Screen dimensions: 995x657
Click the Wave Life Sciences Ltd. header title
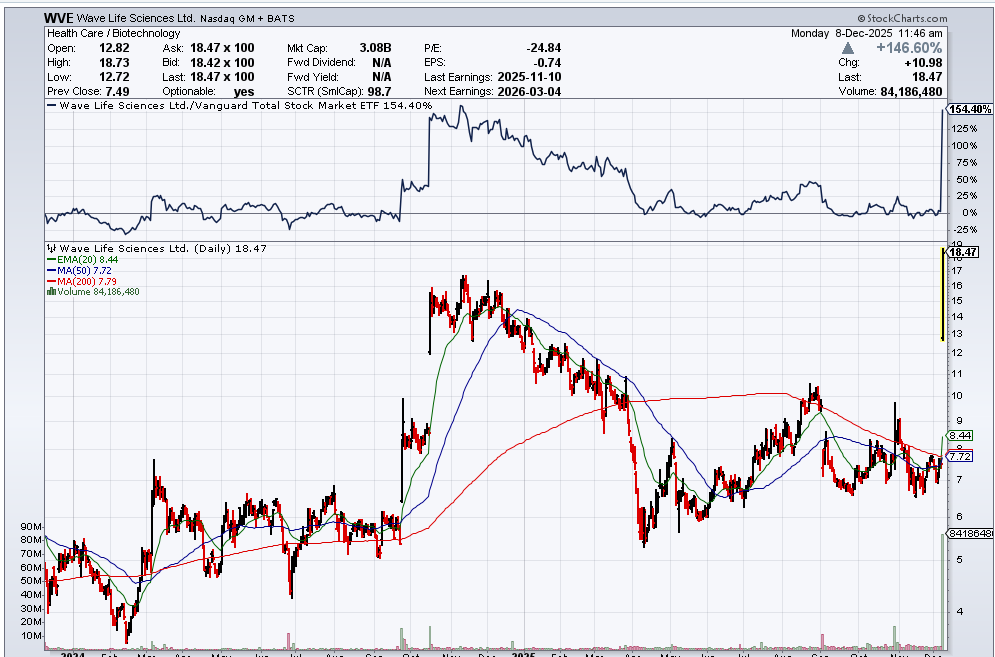click(136, 18)
